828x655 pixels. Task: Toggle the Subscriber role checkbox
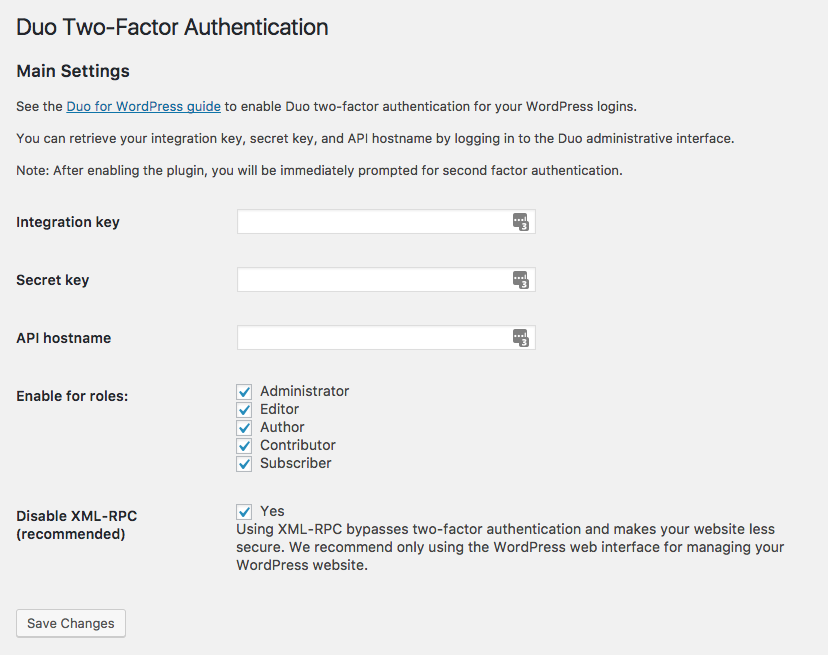pos(244,464)
